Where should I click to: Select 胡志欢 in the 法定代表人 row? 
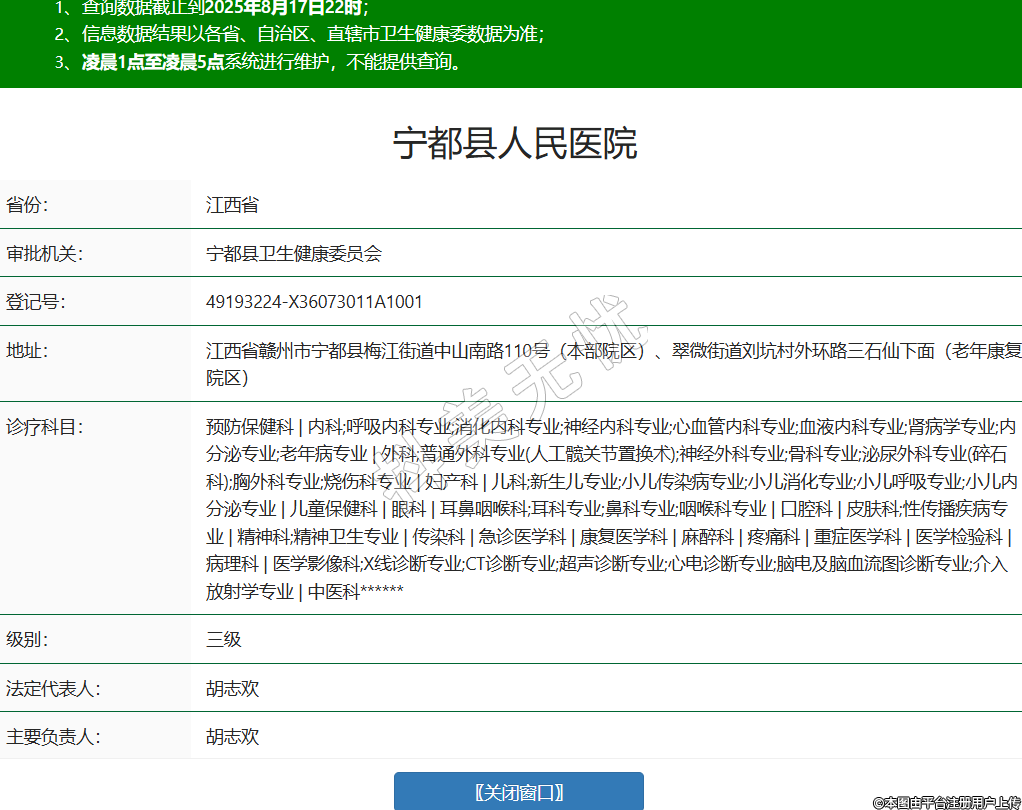click(232, 688)
